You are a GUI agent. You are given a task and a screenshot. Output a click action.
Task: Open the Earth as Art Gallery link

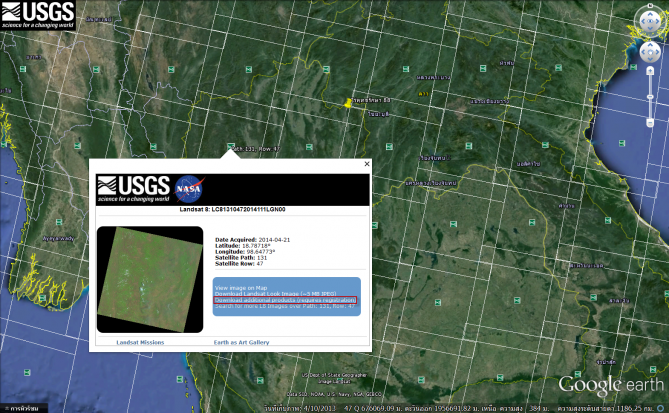pyautogui.click(x=241, y=342)
